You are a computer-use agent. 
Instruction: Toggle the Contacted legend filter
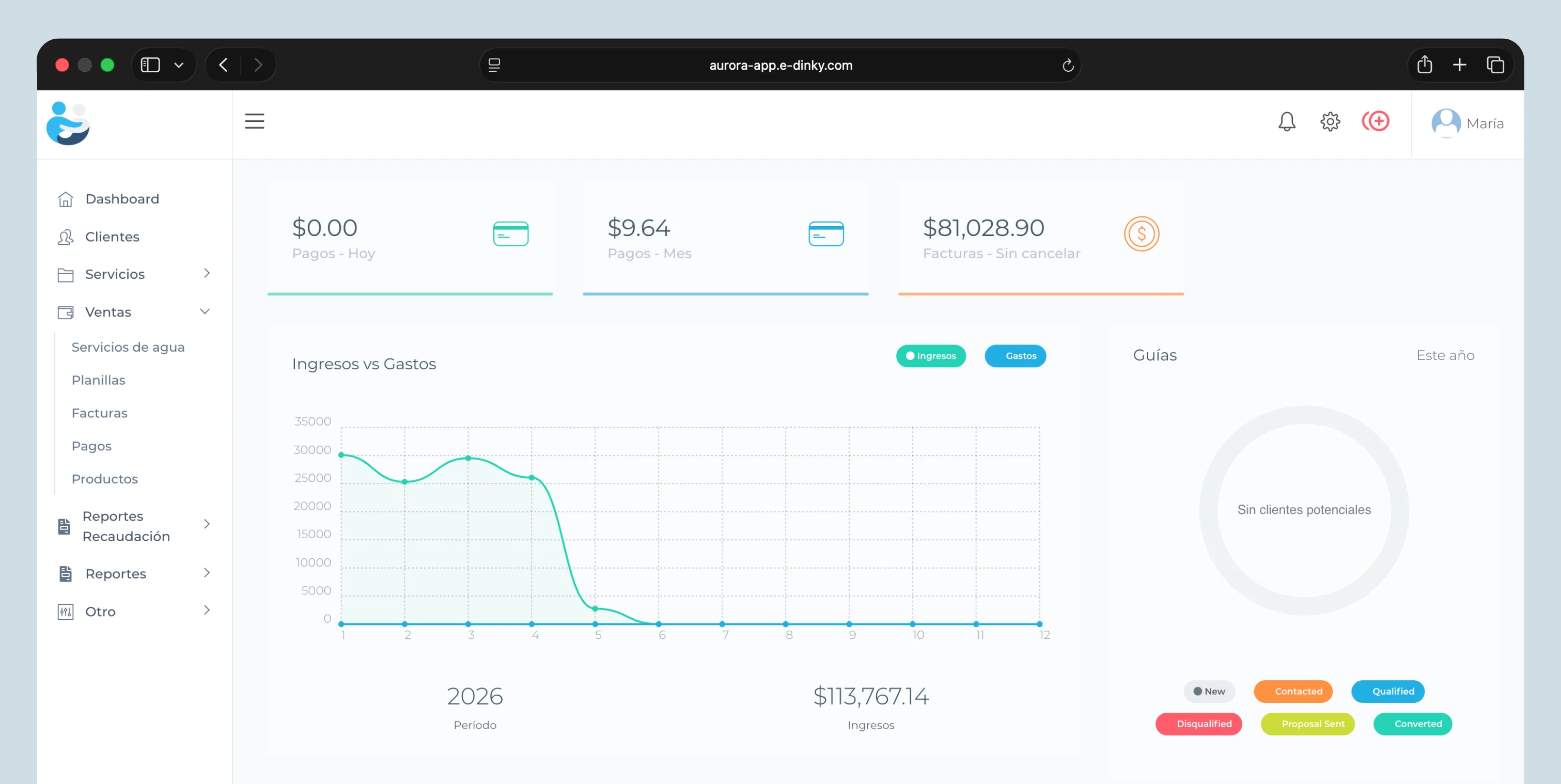click(1292, 692)
